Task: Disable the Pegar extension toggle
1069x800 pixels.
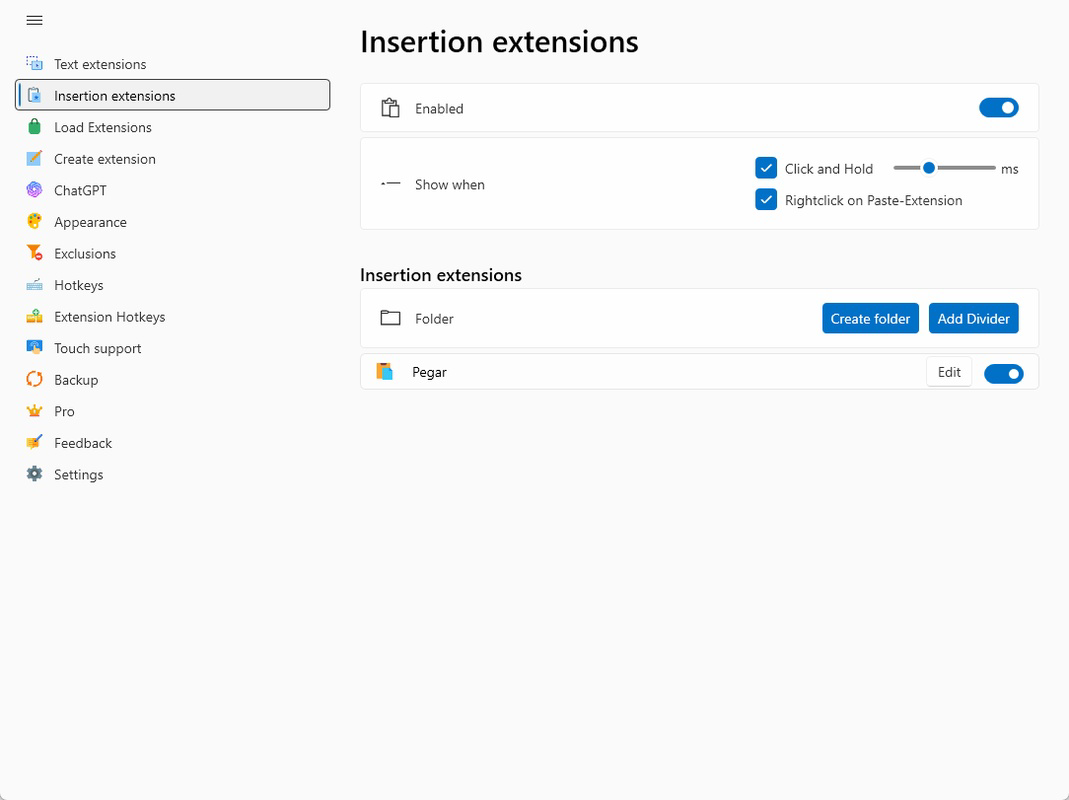Action: 1004,373
